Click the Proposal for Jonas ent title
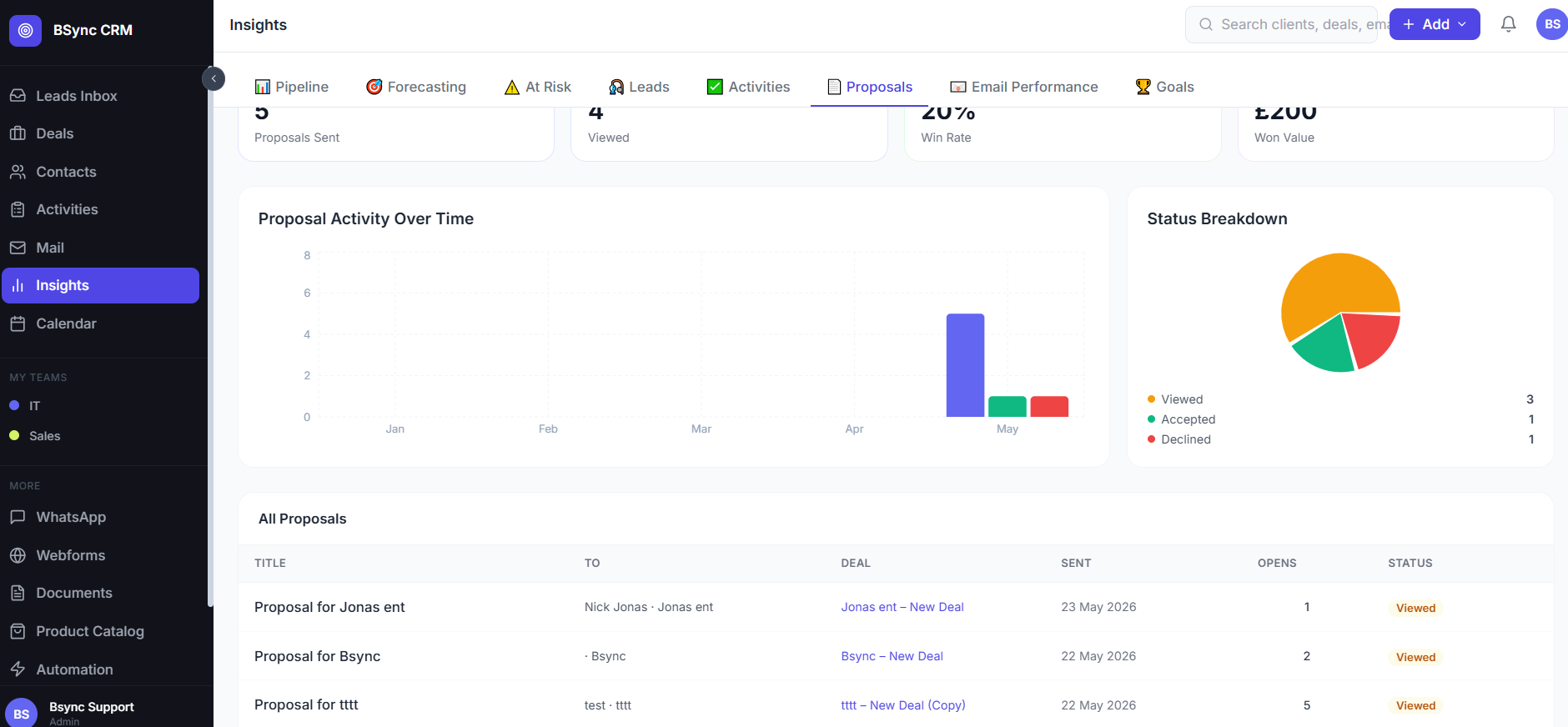 point(329,607)
